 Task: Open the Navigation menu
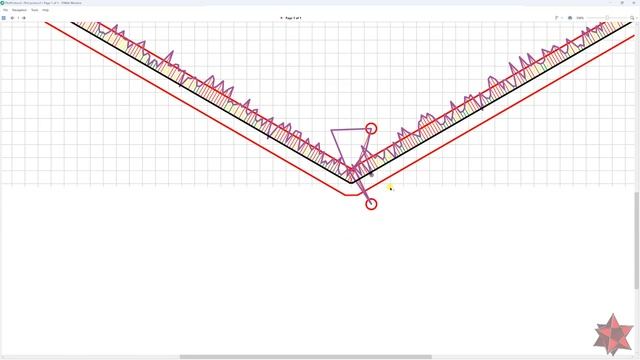click(x=19, y=10)
